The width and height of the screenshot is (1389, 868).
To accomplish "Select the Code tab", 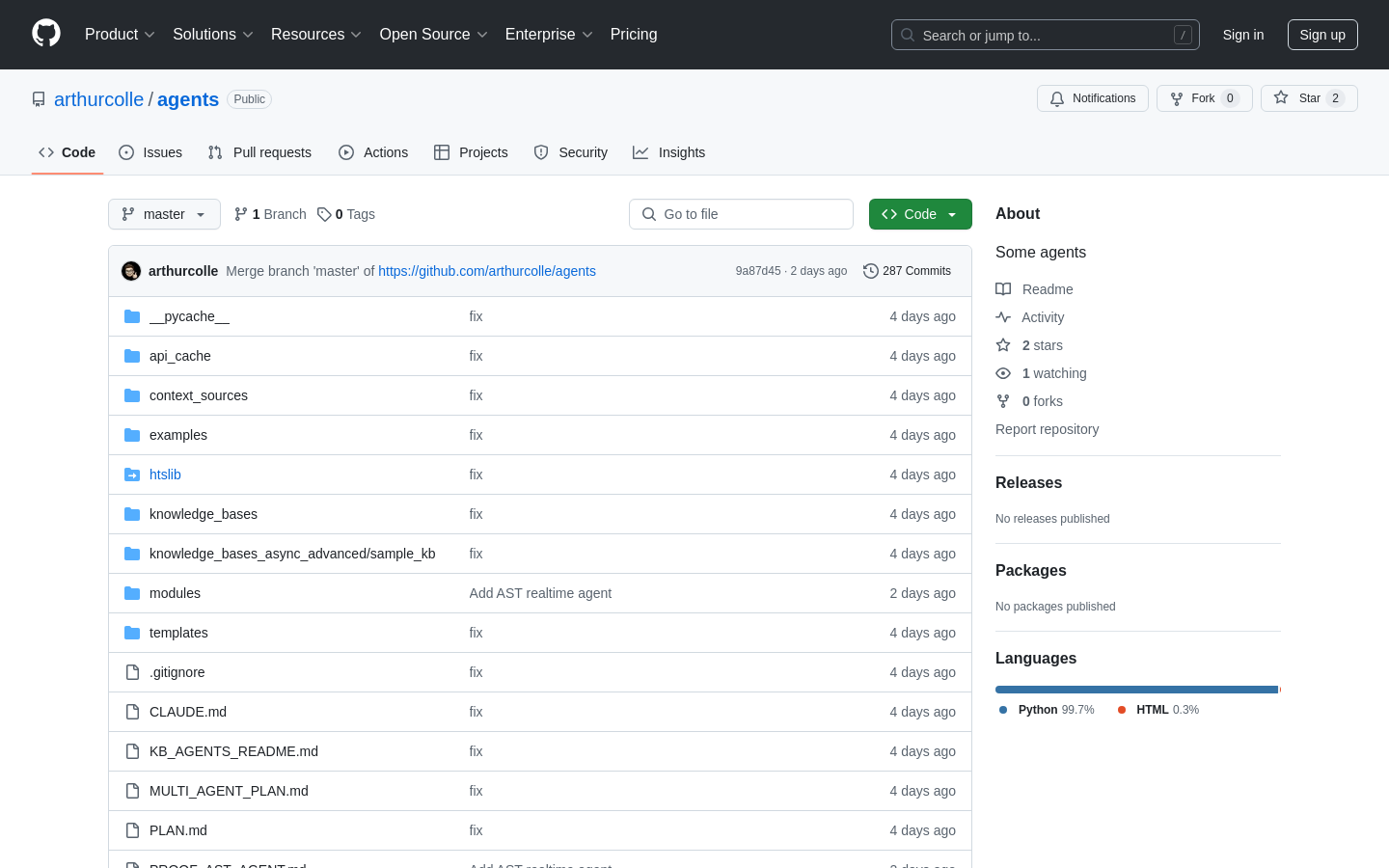I will point(68,152).
